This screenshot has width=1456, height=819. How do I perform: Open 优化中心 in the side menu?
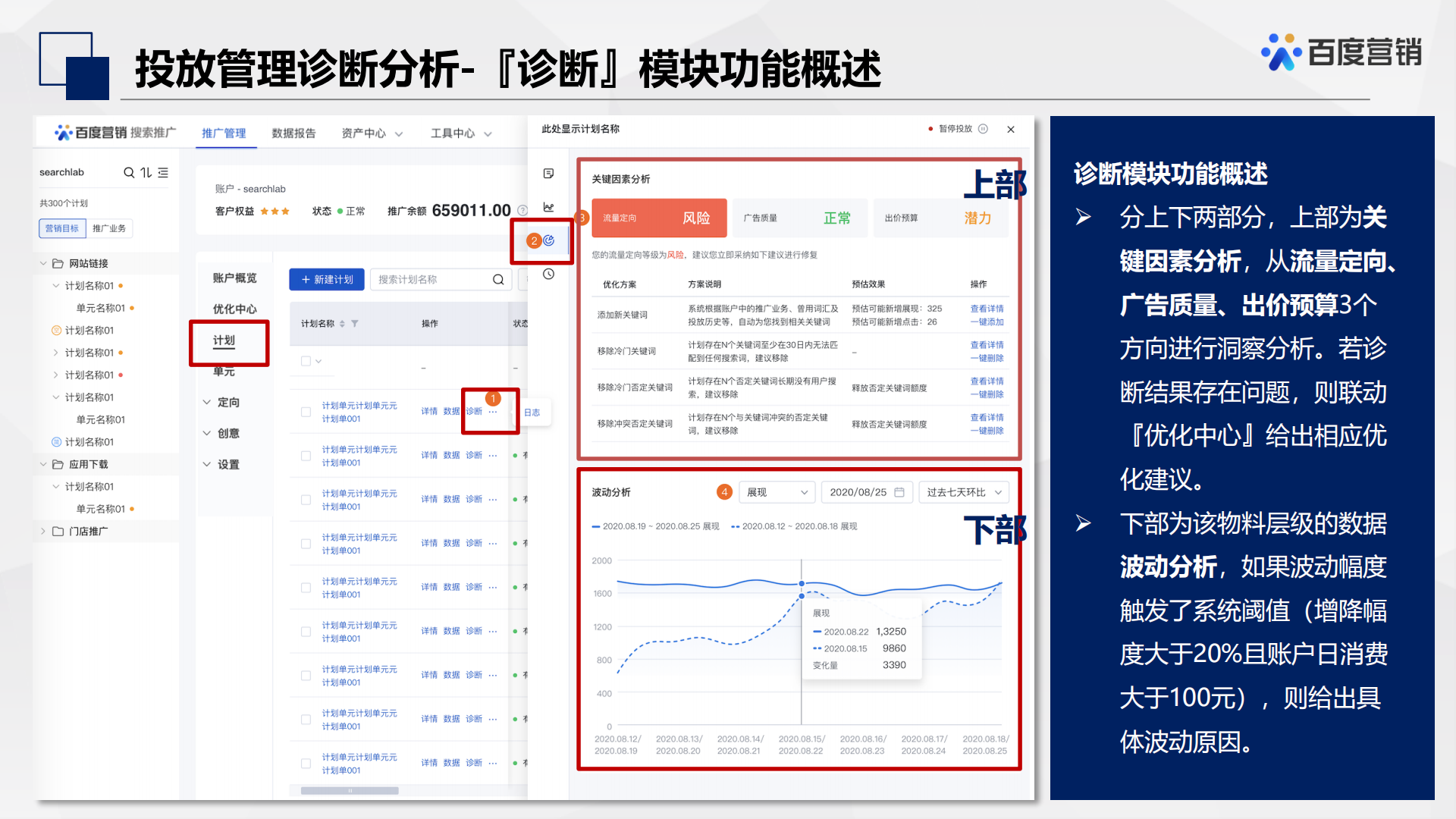click(234, 309)
